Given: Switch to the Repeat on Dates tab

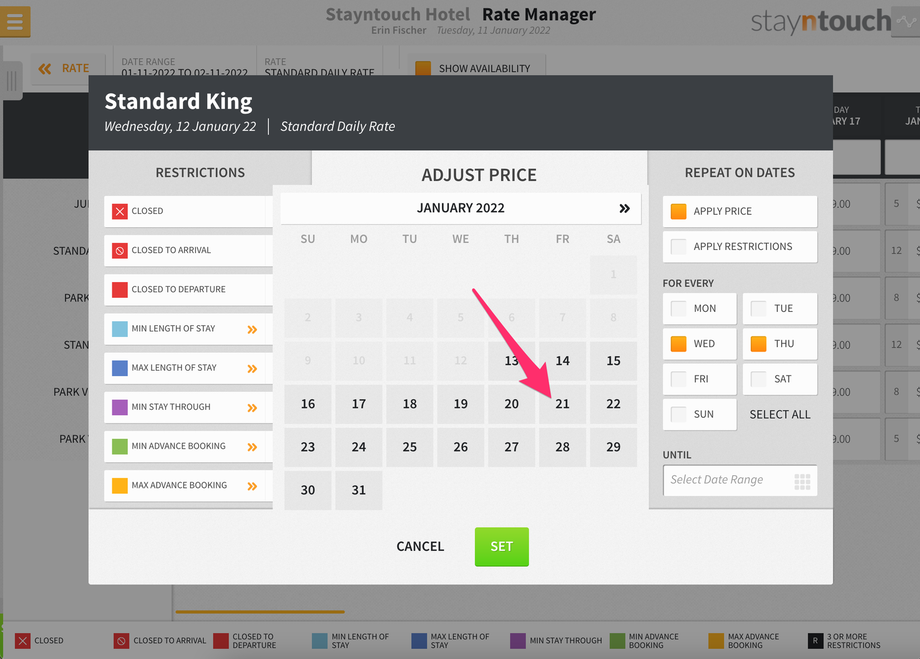Looking at the screenshot, I should coord(740,173).
